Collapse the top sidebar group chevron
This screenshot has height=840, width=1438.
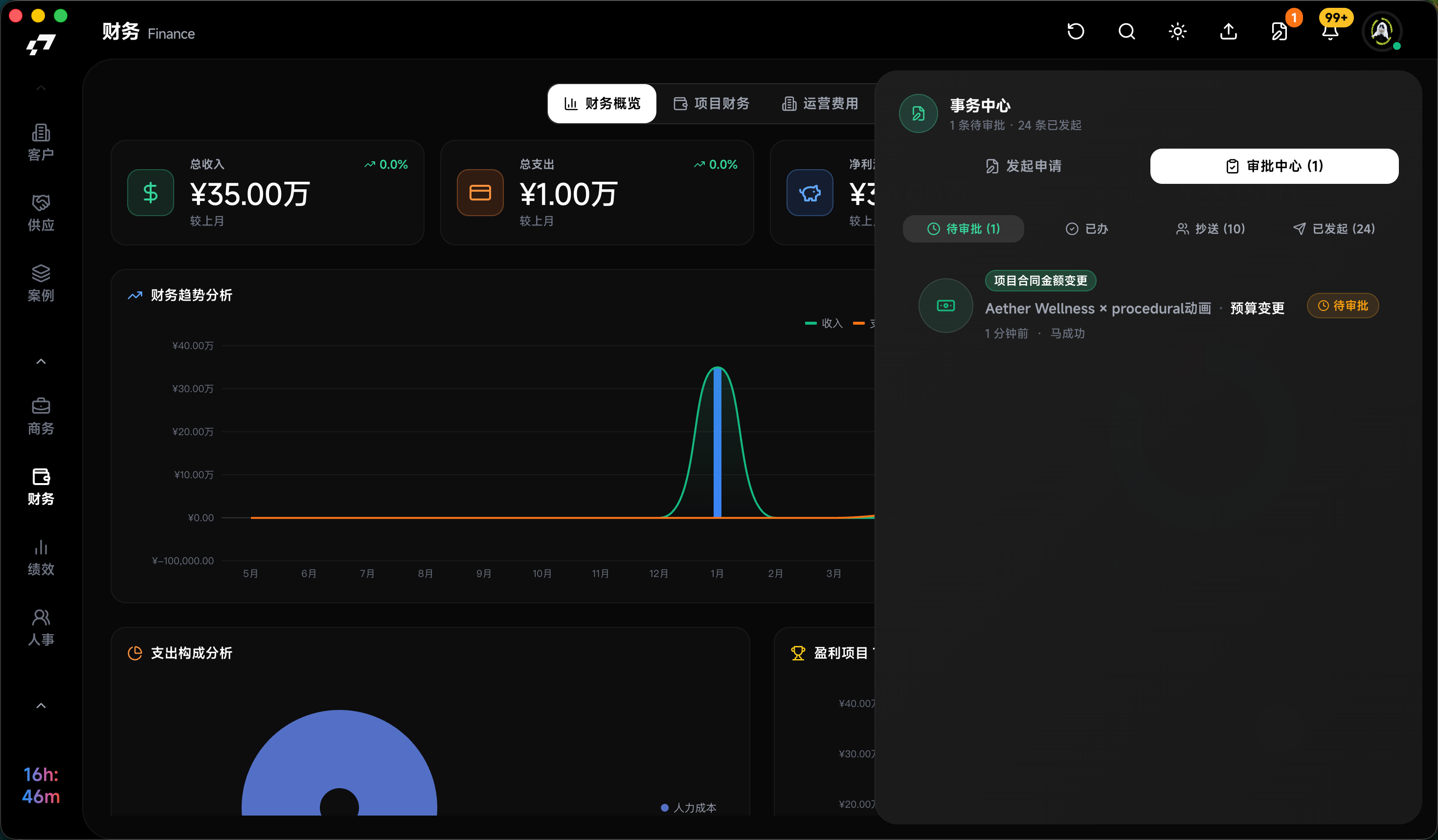[x=41, y=88]
